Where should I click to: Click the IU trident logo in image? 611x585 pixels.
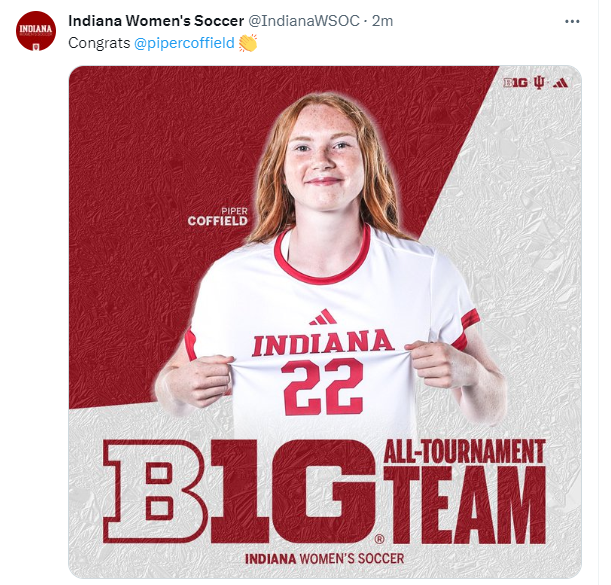click(x=538, y=83)
